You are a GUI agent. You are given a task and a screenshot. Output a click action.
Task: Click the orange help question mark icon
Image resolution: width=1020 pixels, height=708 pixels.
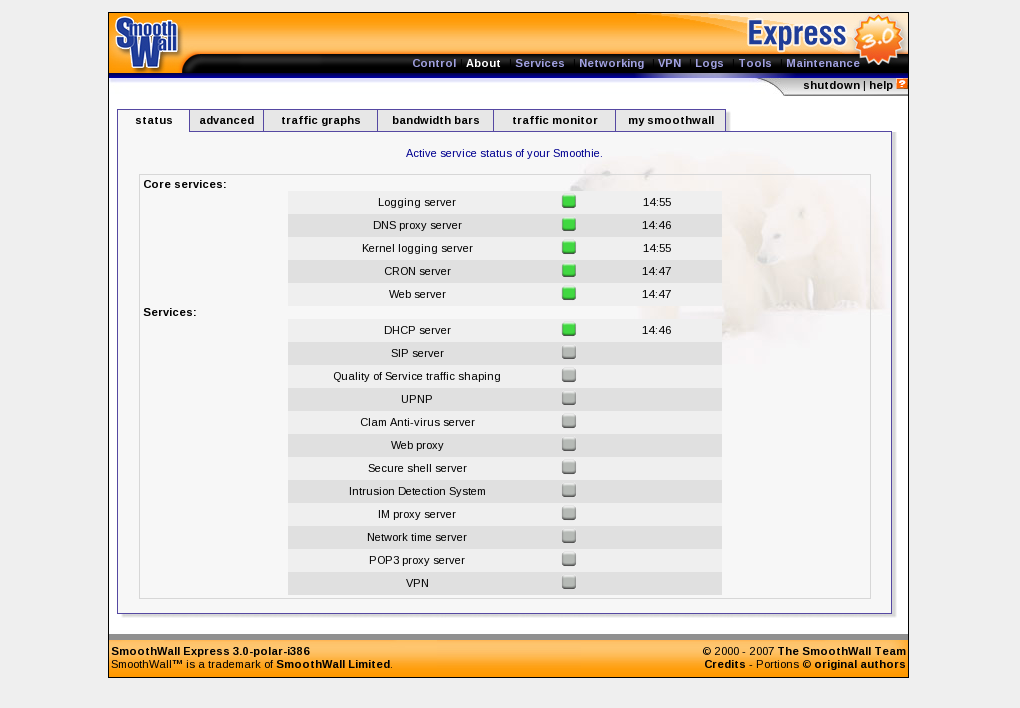pyautogui.click(x=902, y=84)
